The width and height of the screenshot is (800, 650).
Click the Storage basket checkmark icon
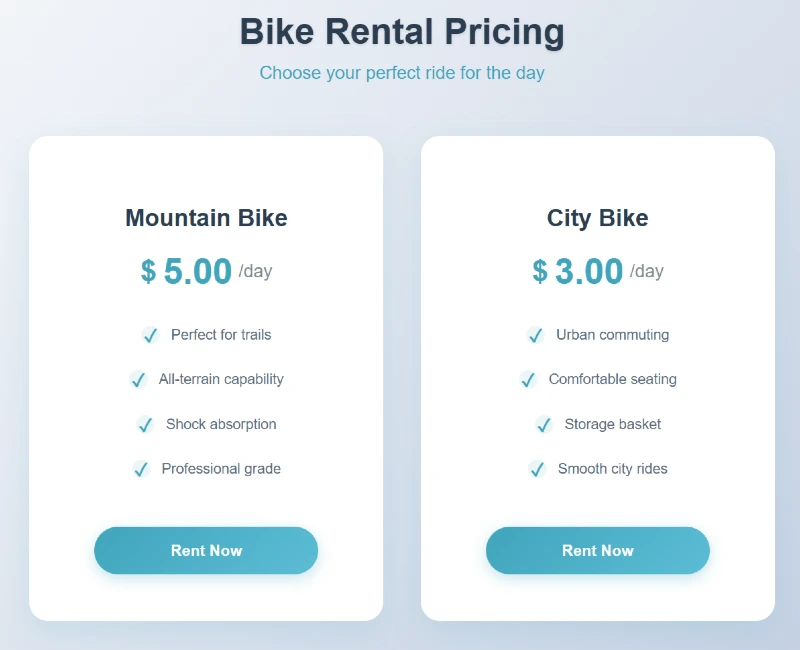(544, 425)
